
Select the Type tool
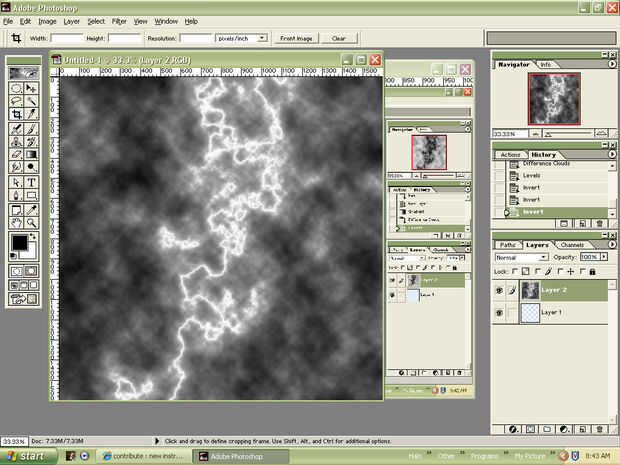(32, 182)
